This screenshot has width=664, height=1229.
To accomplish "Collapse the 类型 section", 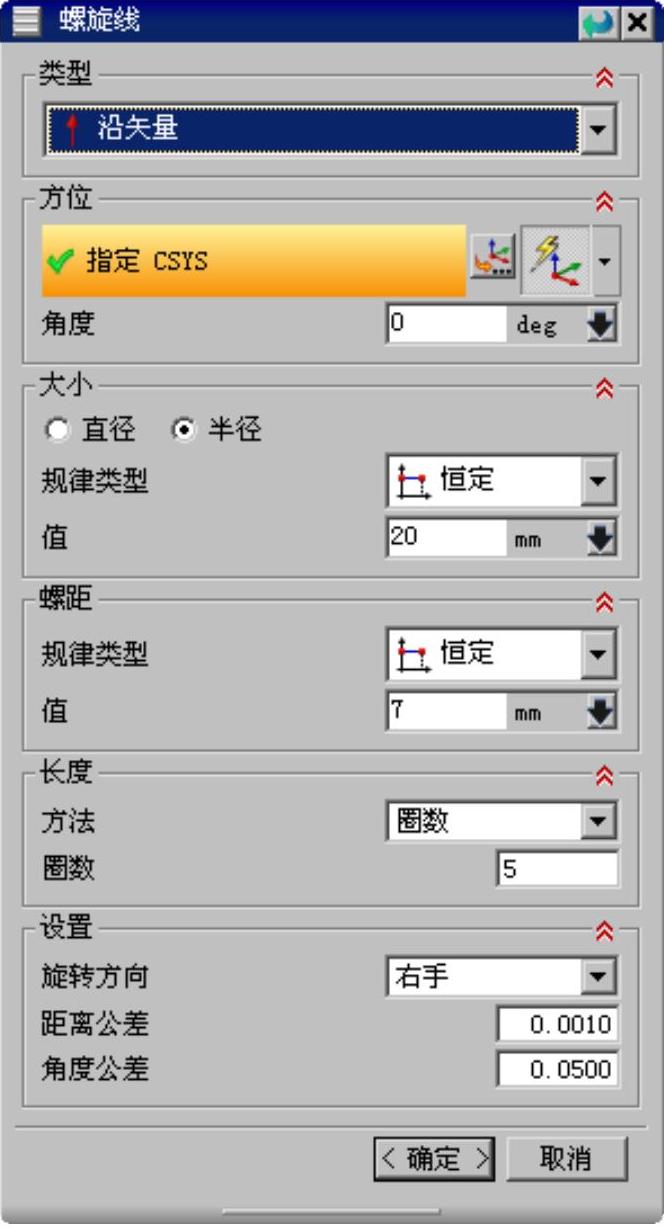I will tap(604, 78).
